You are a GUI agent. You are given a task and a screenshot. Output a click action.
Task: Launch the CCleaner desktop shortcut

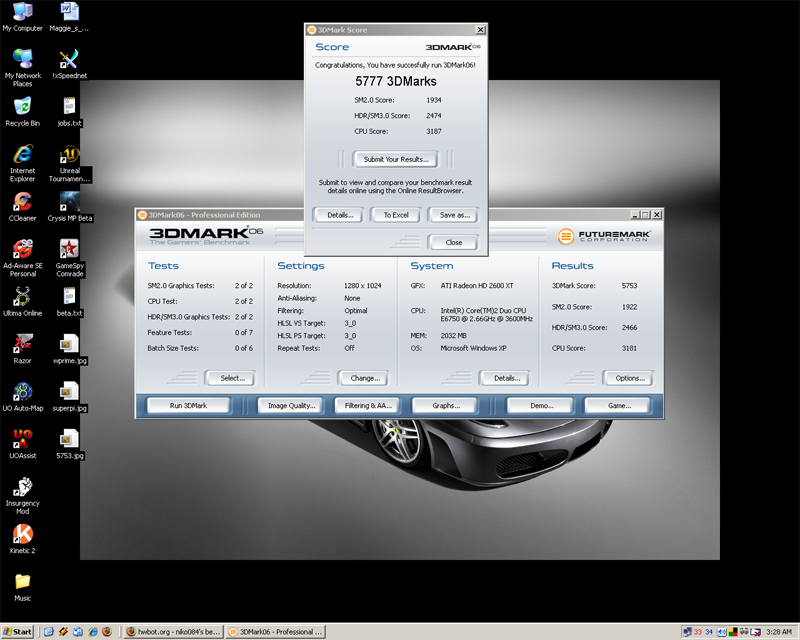pyautogui.click(x=22, y=207)
